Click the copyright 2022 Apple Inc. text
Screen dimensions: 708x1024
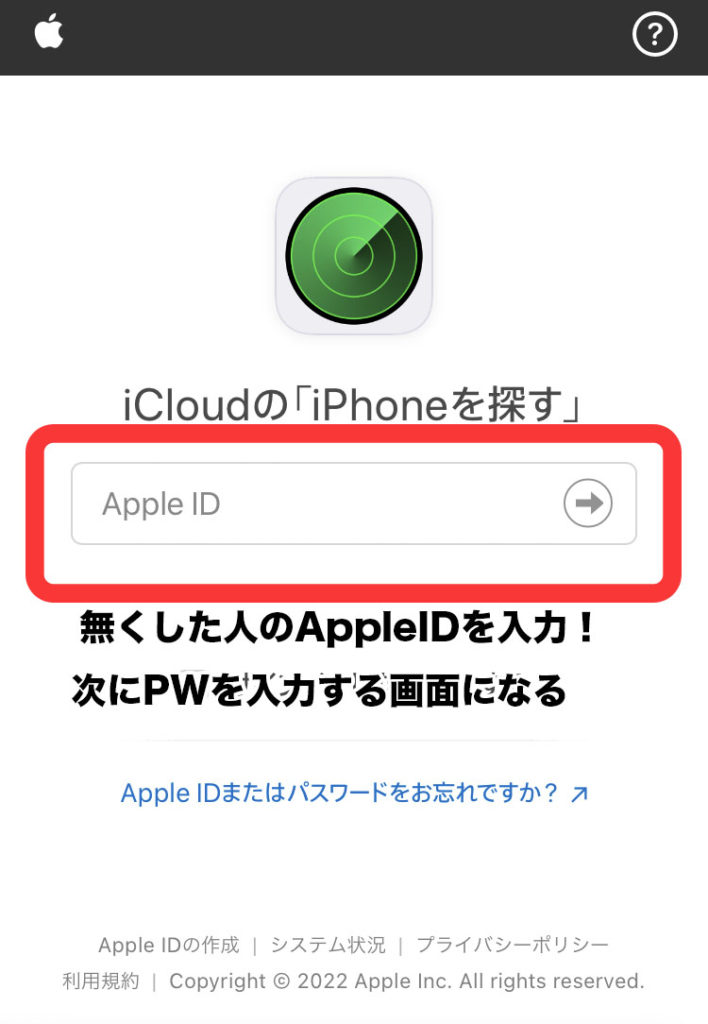coord(406,981)
